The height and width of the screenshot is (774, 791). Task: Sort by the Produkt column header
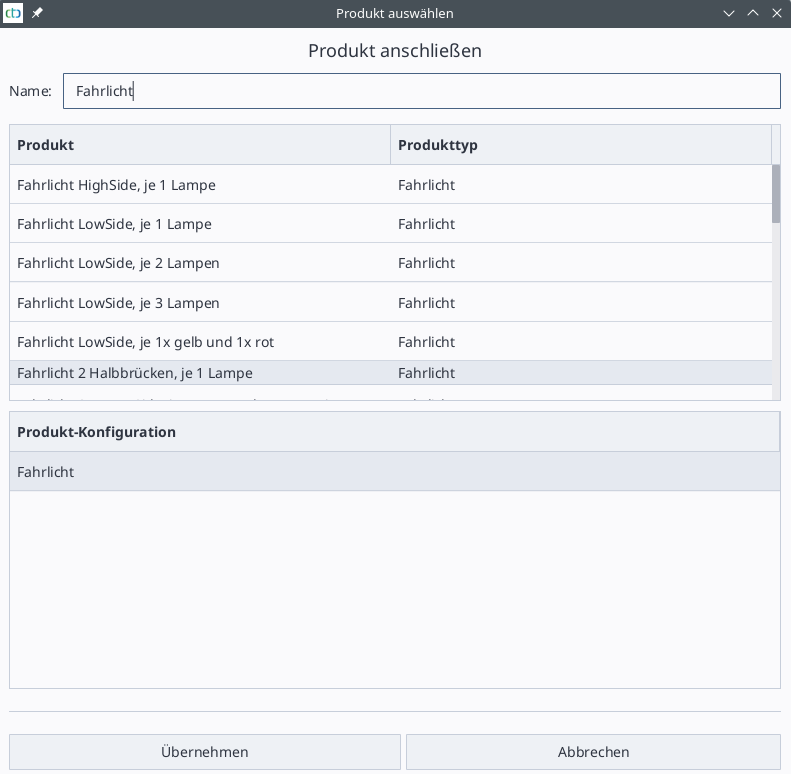pos(200,145)
